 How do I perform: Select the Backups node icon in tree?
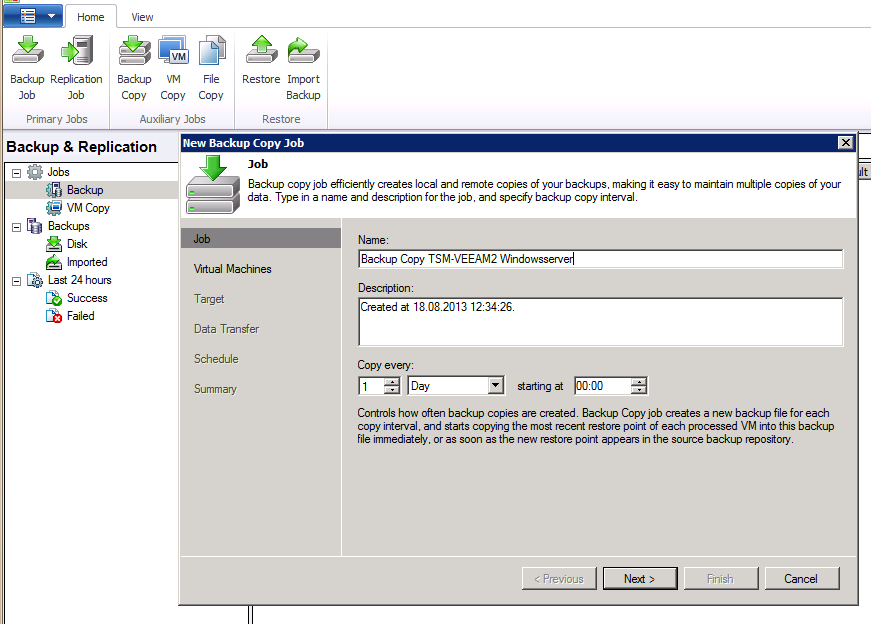pos(35,226)
